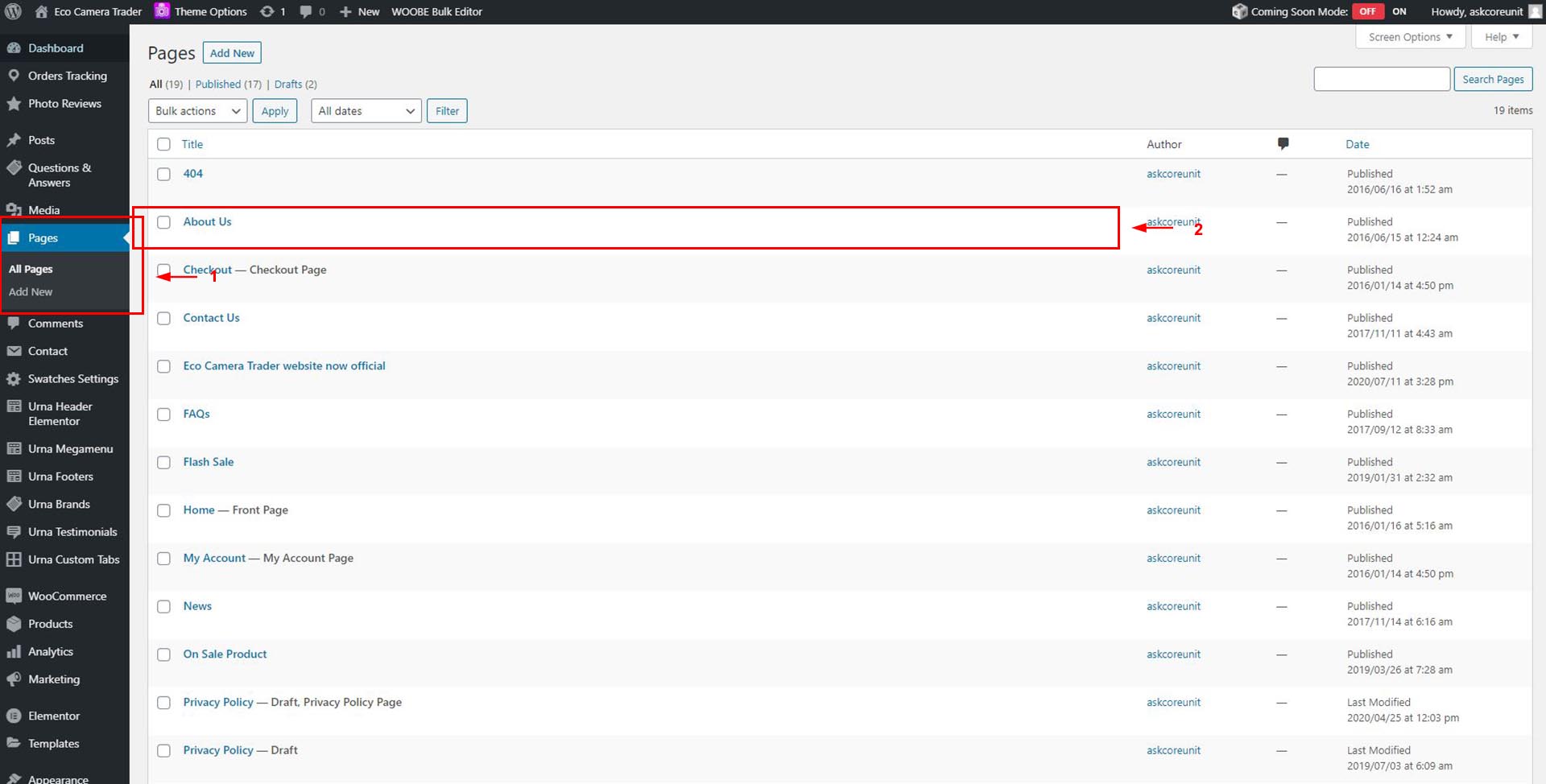Sort pages by Date column header
Viewport: 1546px width, 784px height.
coord(1357,144)
